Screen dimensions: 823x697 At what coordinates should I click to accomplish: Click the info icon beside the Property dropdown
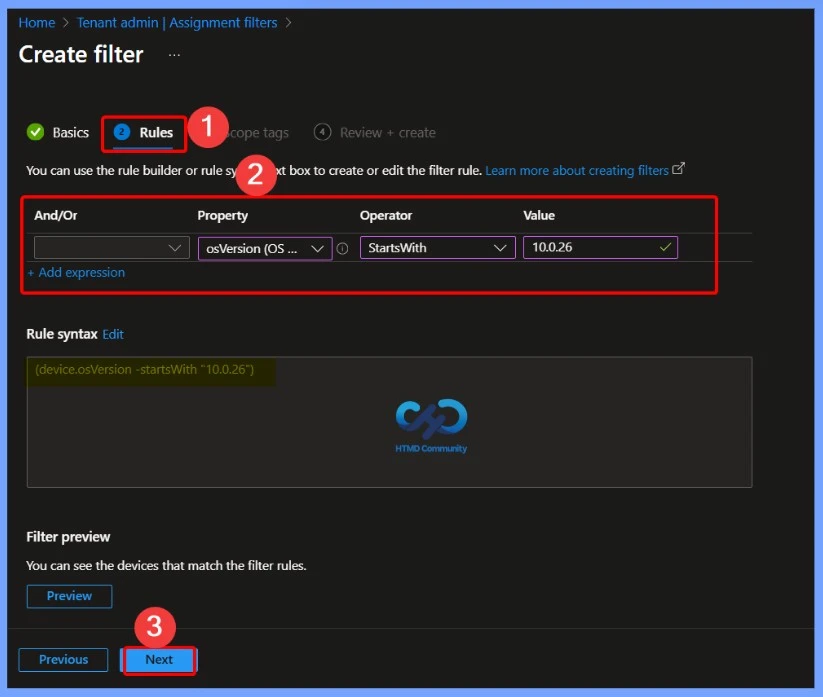(x=342, y=248)
